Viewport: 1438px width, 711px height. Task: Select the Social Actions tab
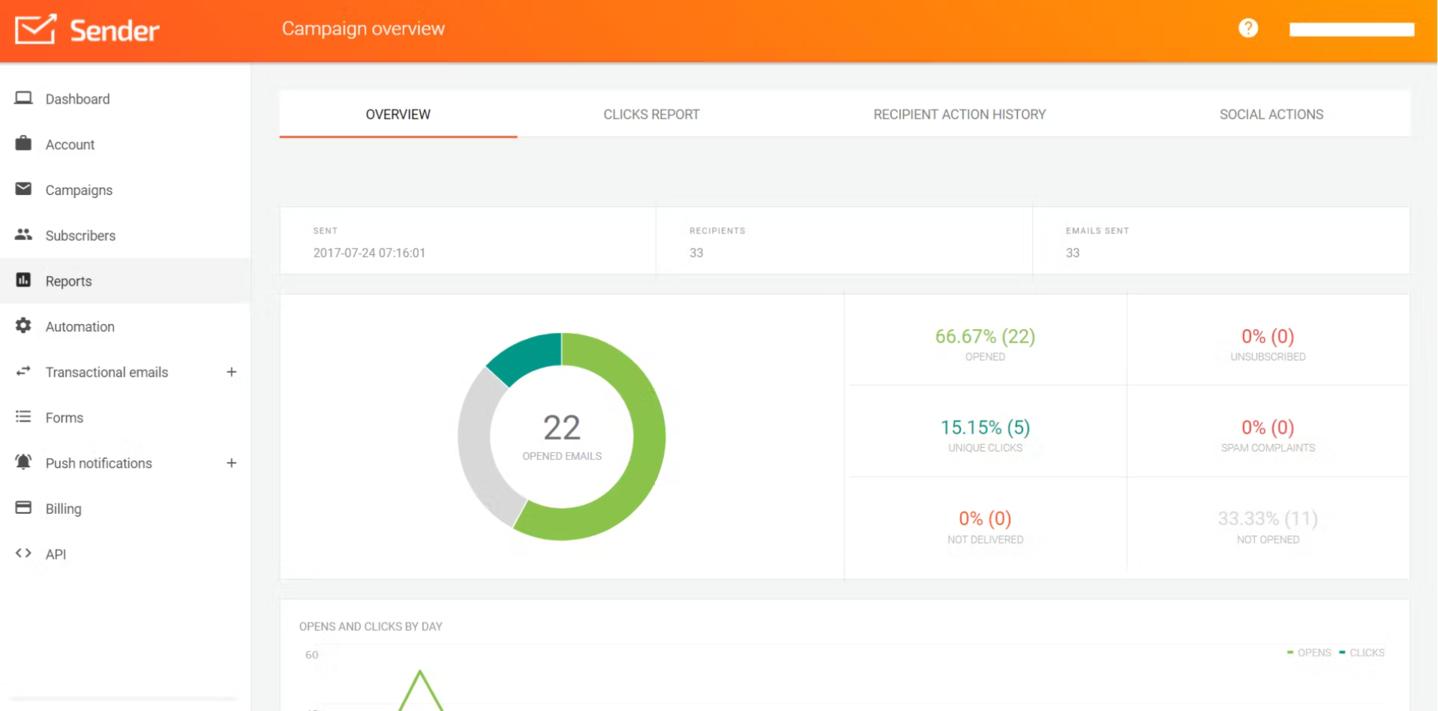click(x=1271, y=114)
